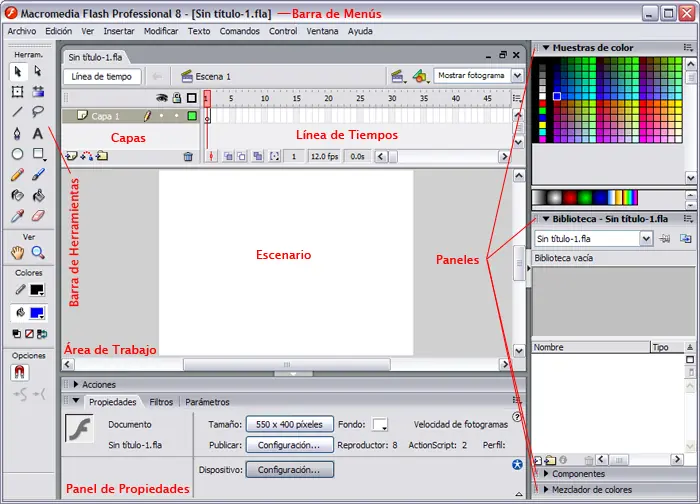Toggle lock for all layers via padlock icon

[x=176, y=98]
